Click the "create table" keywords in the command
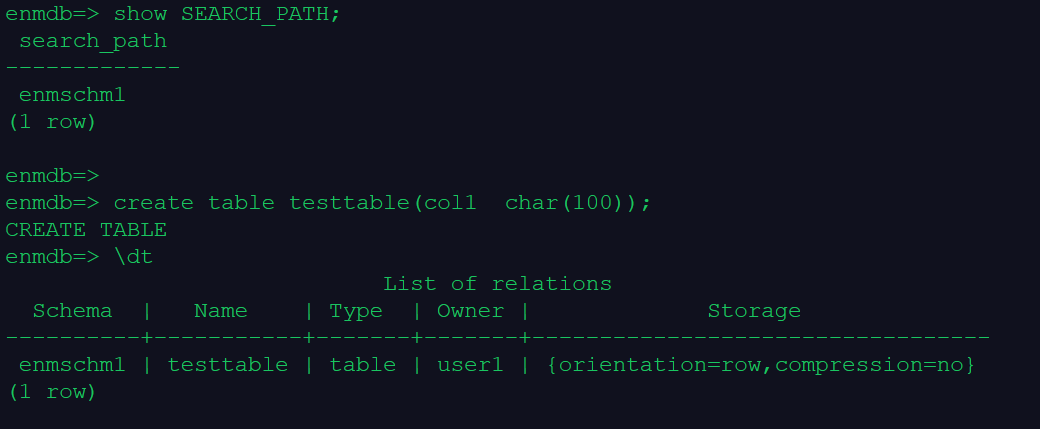This screenshot has height=429, width=1040. [x=194, y=203]
